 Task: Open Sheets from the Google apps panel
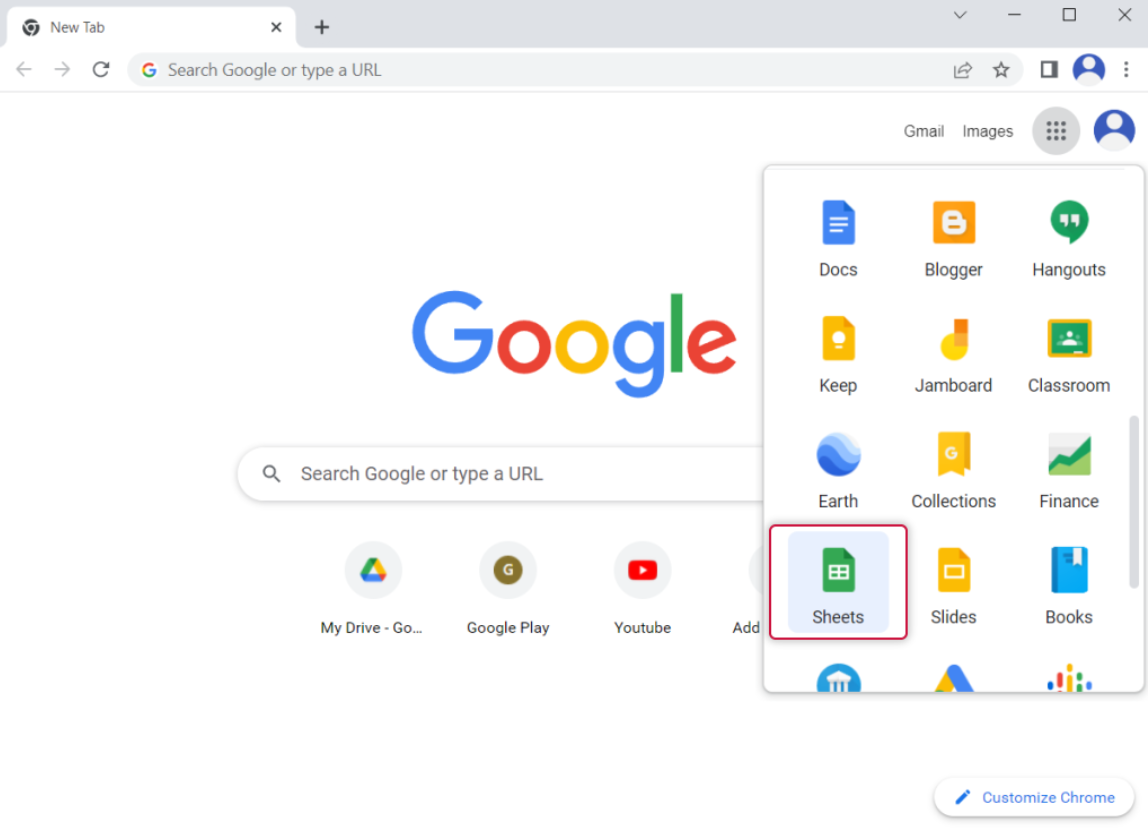(x=838, y=582)
